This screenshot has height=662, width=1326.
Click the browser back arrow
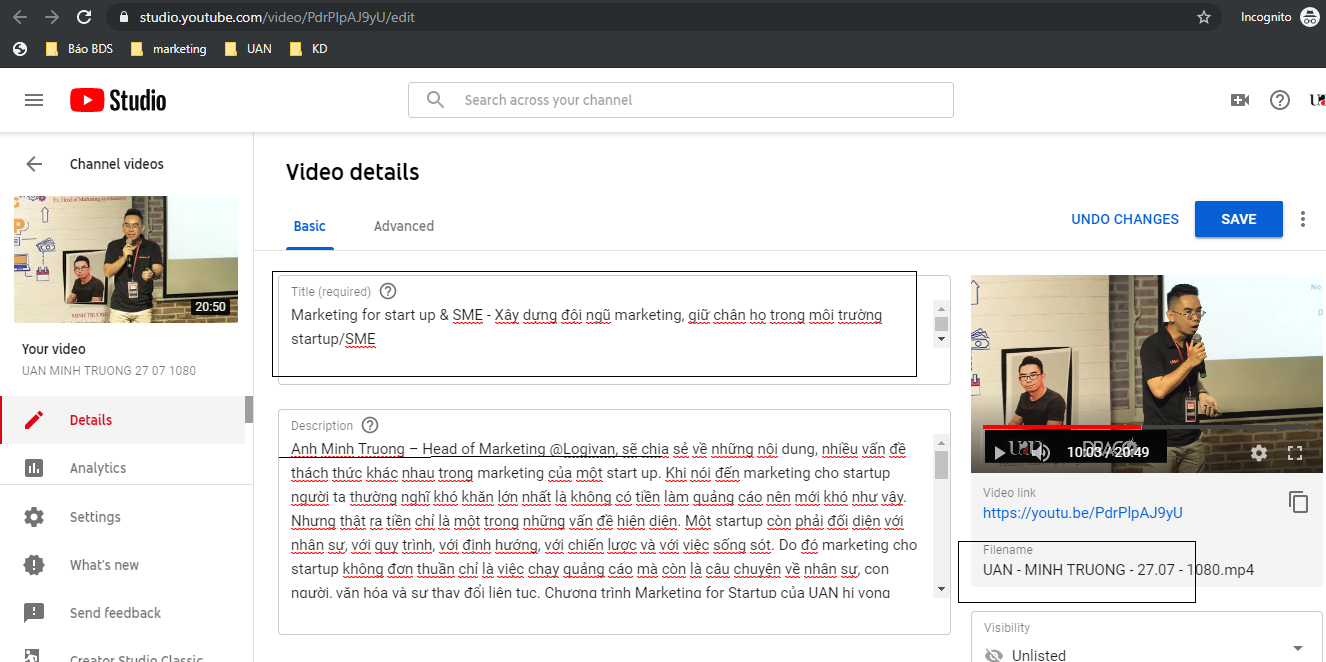point(20,17)
